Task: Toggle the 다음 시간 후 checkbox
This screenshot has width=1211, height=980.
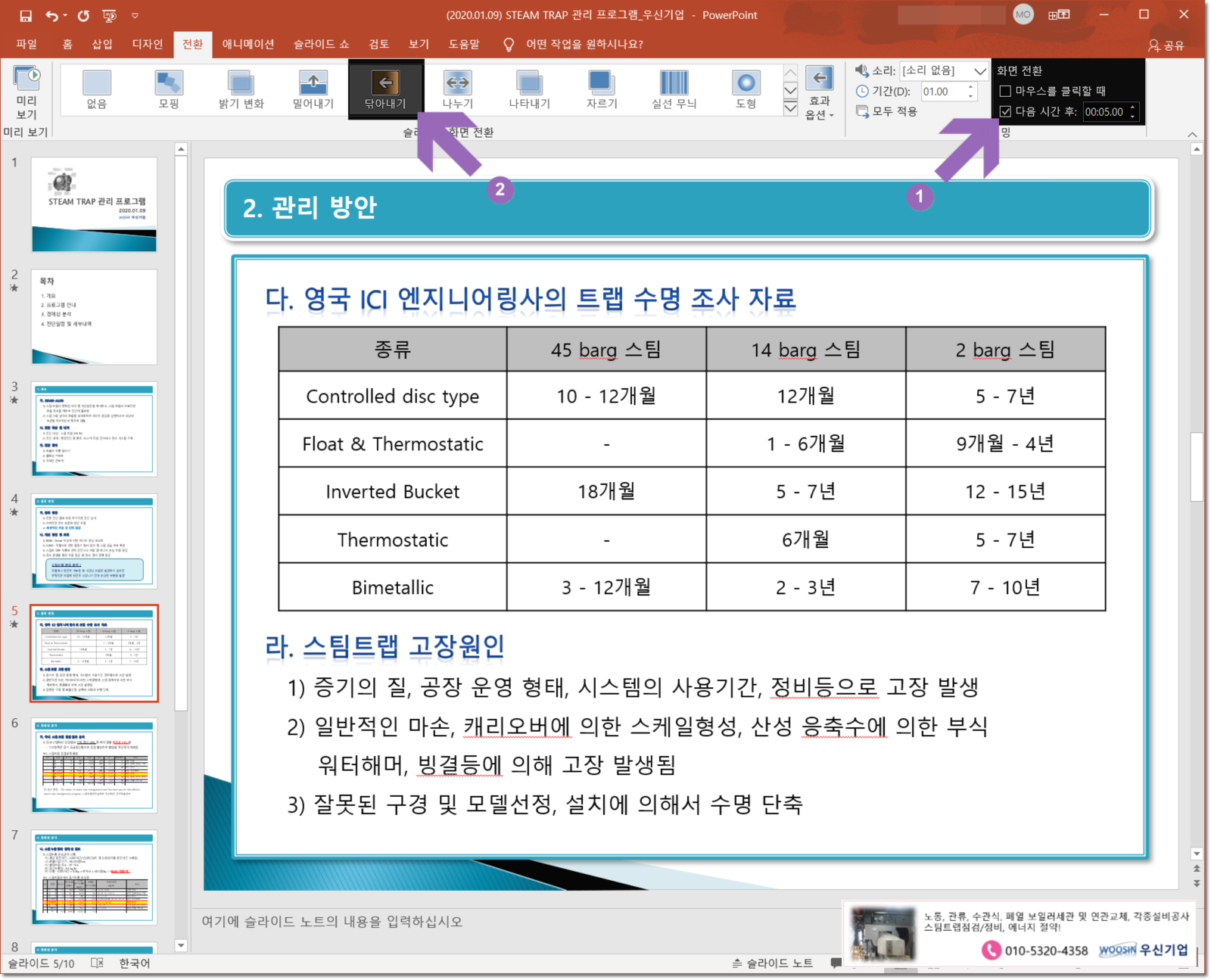Action: pos(1005,111)
